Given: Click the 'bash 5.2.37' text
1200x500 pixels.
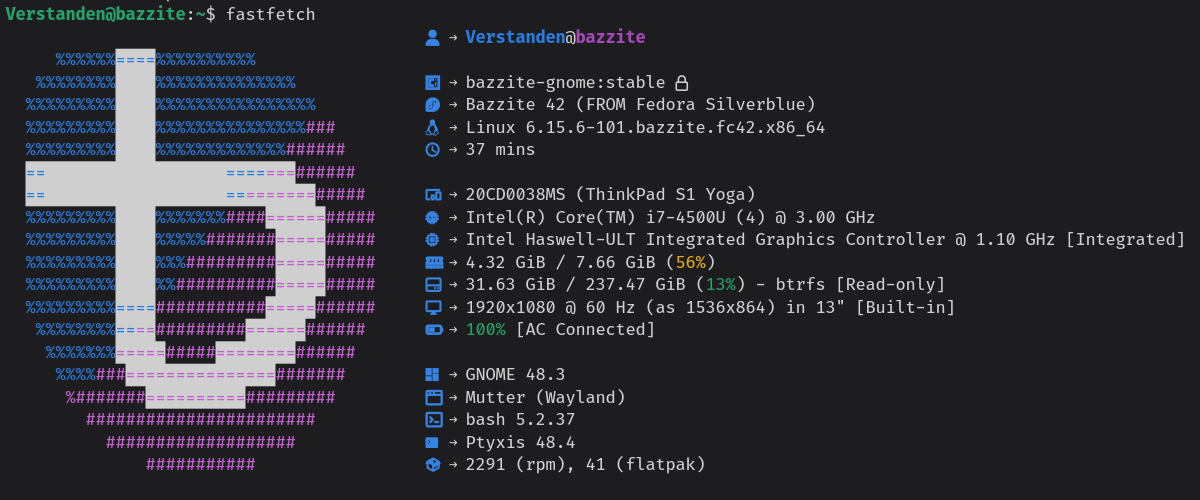Looking at the screenshot, I should tap(520, 419).
